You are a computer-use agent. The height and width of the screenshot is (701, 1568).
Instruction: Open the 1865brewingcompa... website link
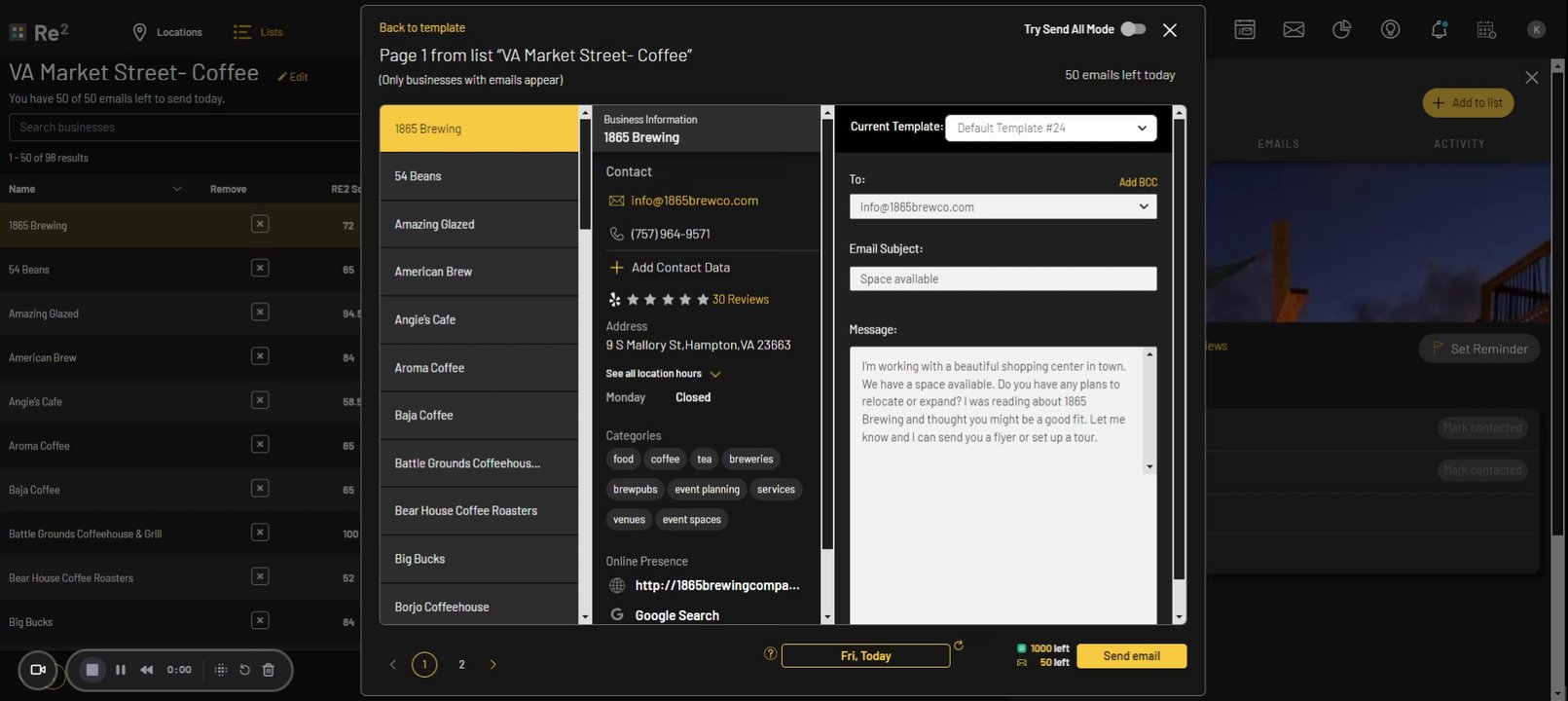pos(717,585)
